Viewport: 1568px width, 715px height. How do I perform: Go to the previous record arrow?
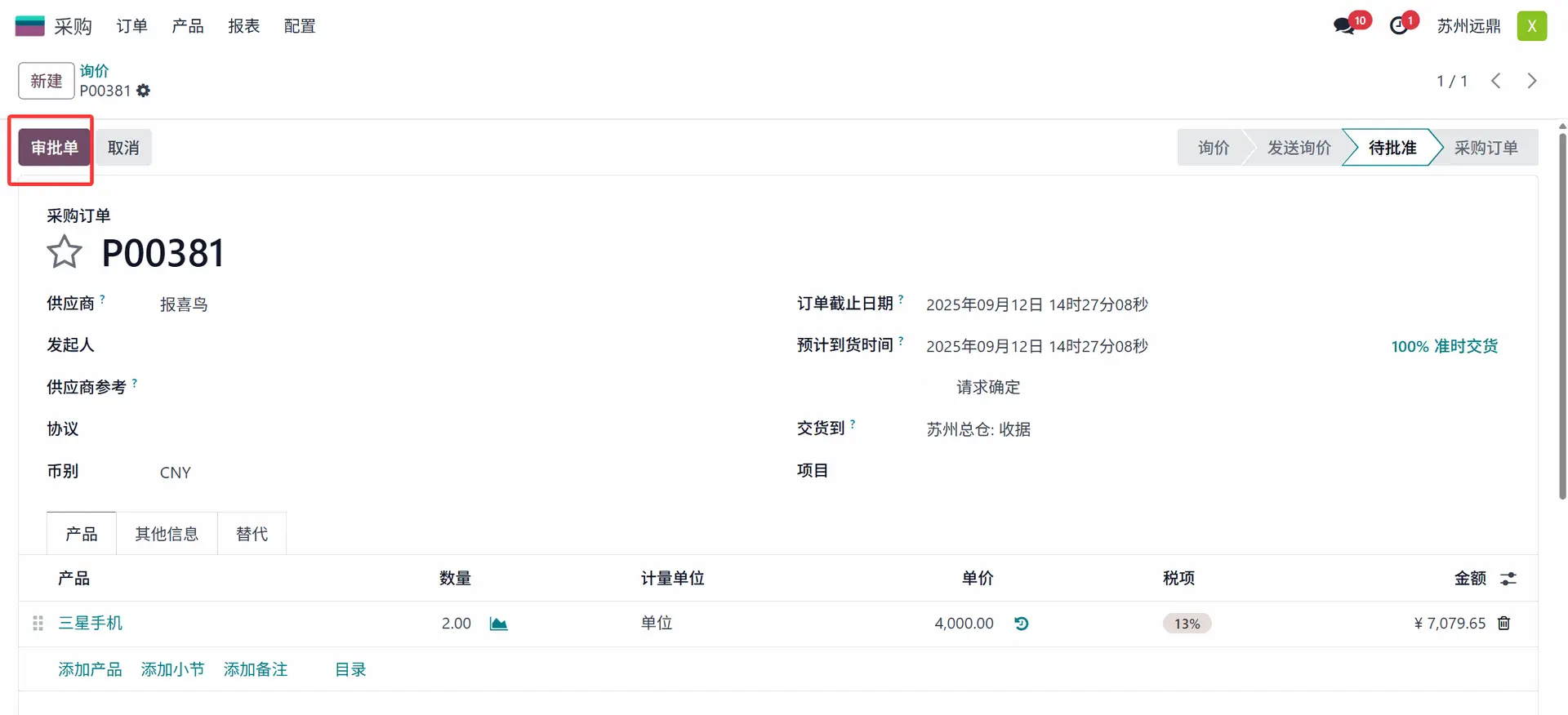[1495, 81]
